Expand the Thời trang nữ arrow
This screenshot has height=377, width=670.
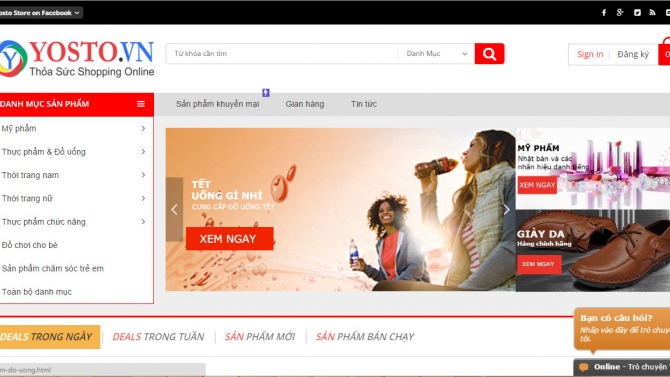(x=143, y=198)
